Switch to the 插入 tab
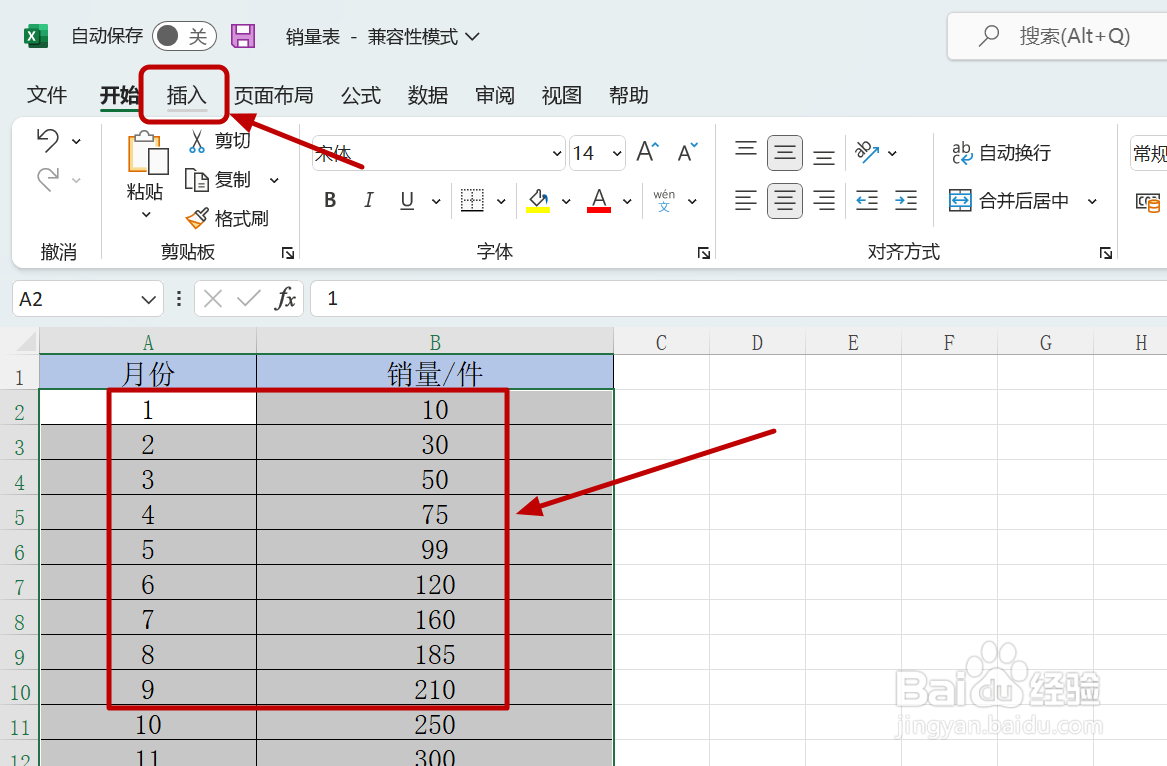 point(186,95)
